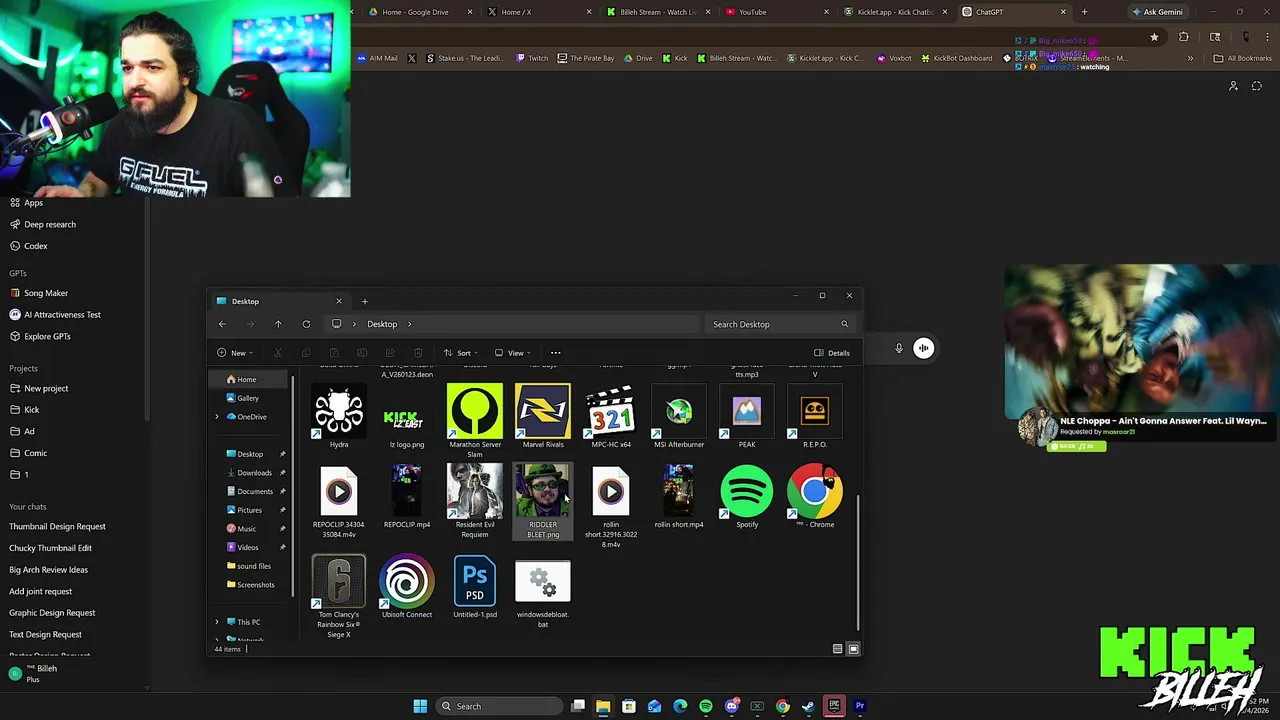Click the Ask Gemini button
1280x720 pixels.
tap(1157, 12)
